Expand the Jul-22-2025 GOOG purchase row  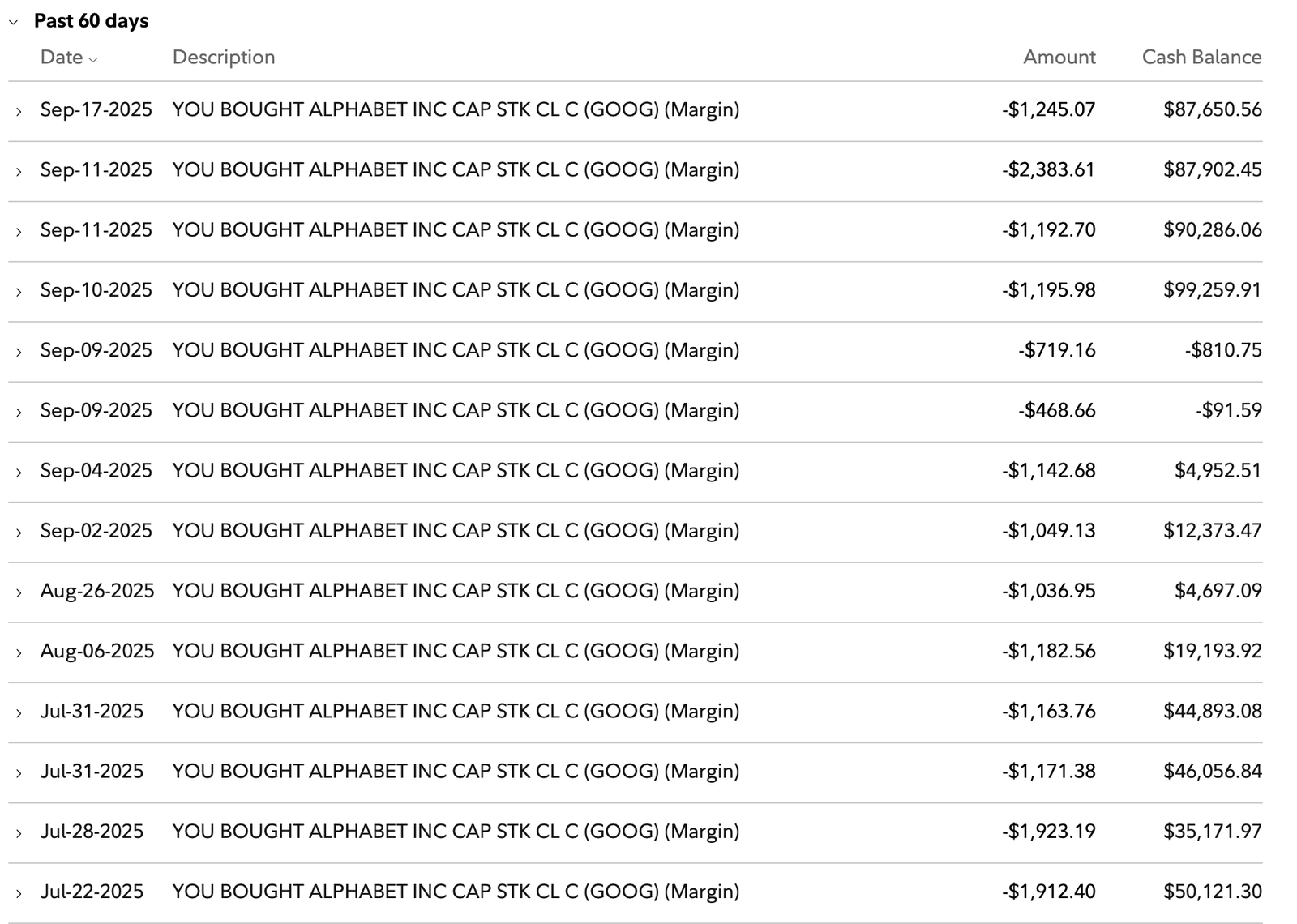point(19,892)
